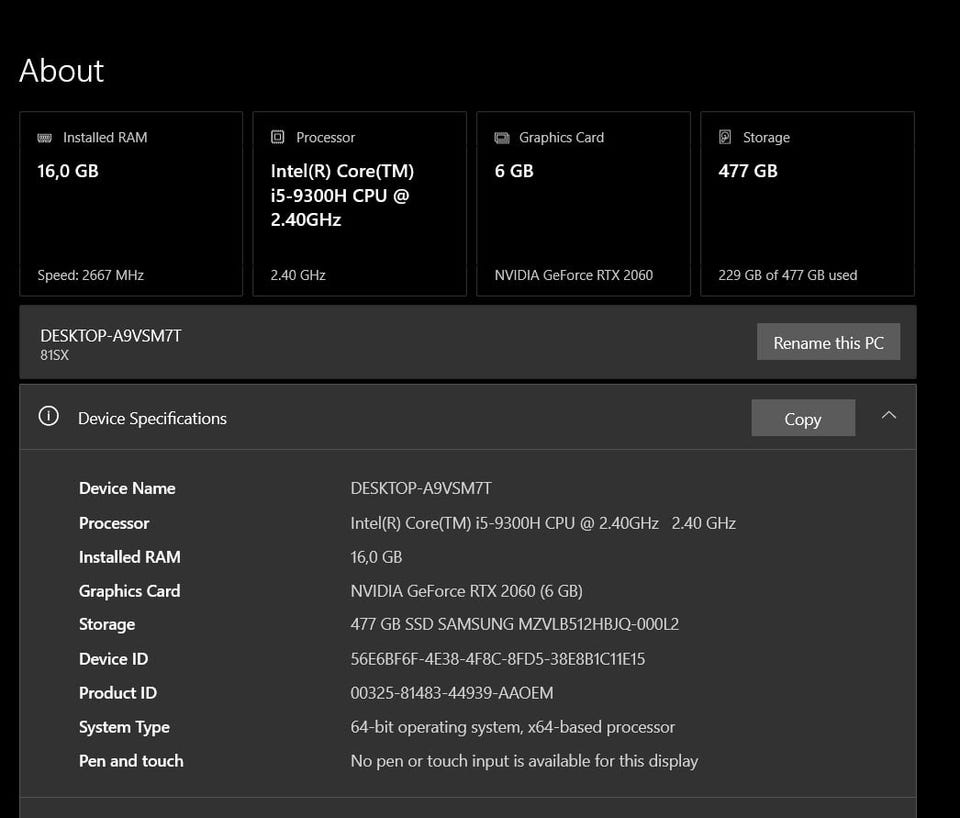Click the Device Specifications info icon
The width and height of the screenshot is (960, 818).
point(48,418)
